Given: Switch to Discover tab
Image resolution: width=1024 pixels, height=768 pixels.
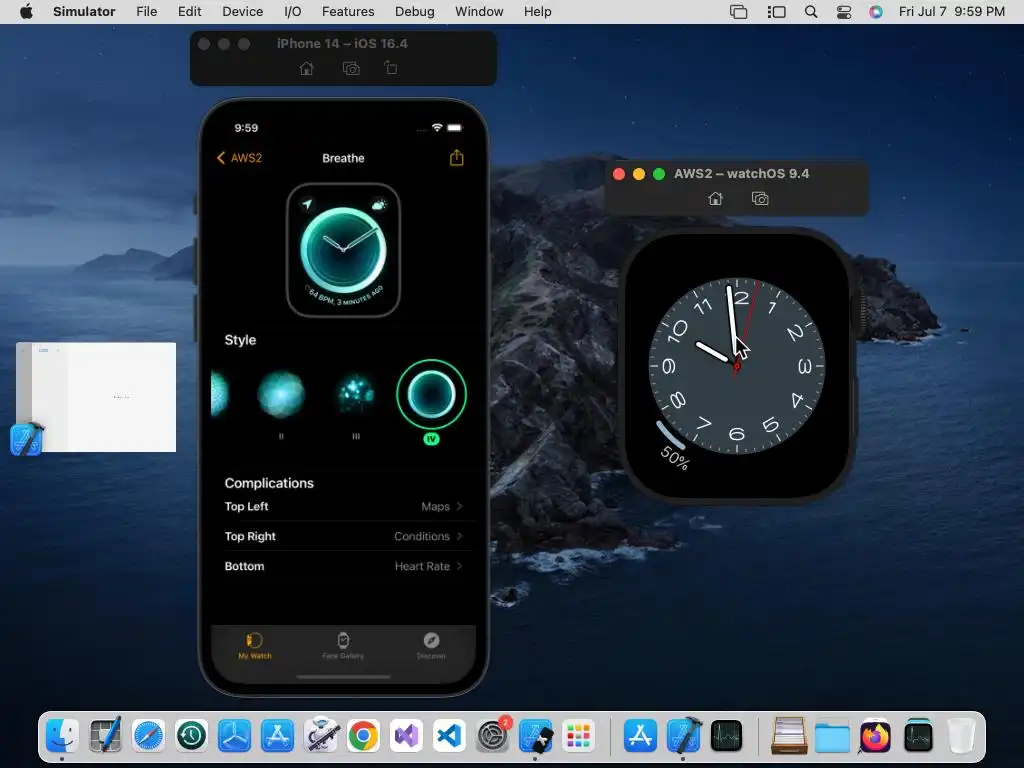Looking at the screenshot, I should [x=431, y=646].
